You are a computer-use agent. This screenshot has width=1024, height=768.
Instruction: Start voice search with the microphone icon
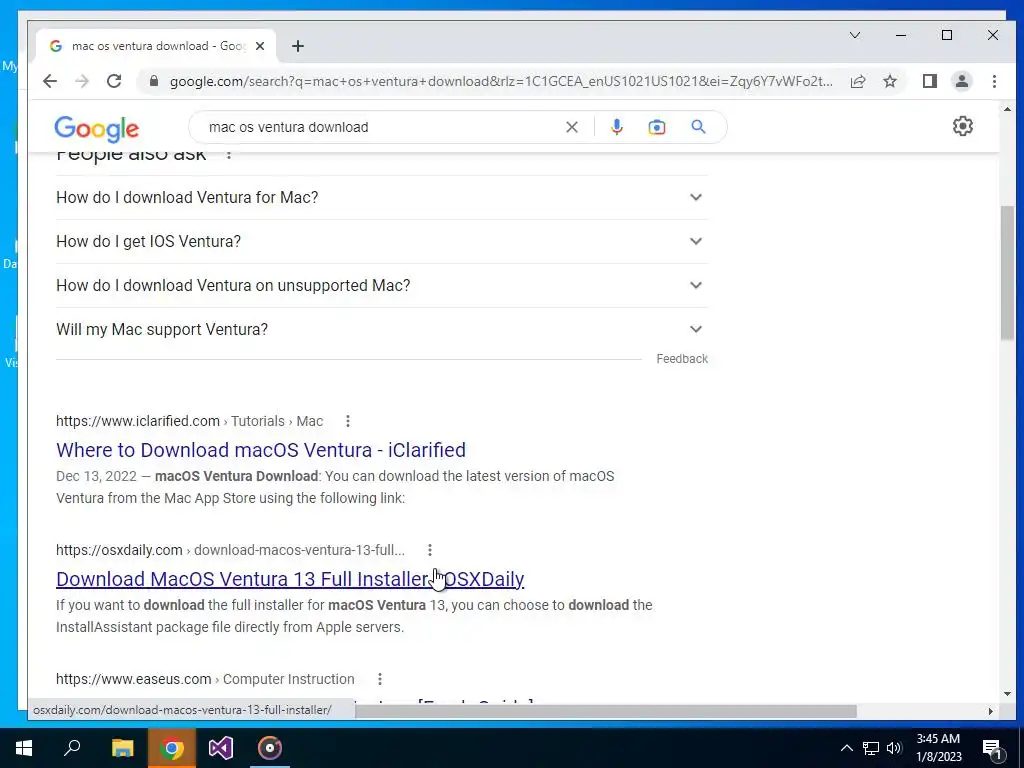click(x=616, y=127)
